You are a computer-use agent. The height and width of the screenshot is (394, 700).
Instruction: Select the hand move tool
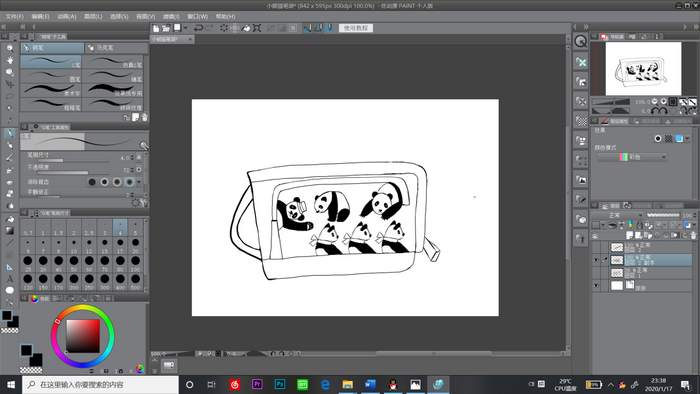pyautogui.click(x=9, y=60)
